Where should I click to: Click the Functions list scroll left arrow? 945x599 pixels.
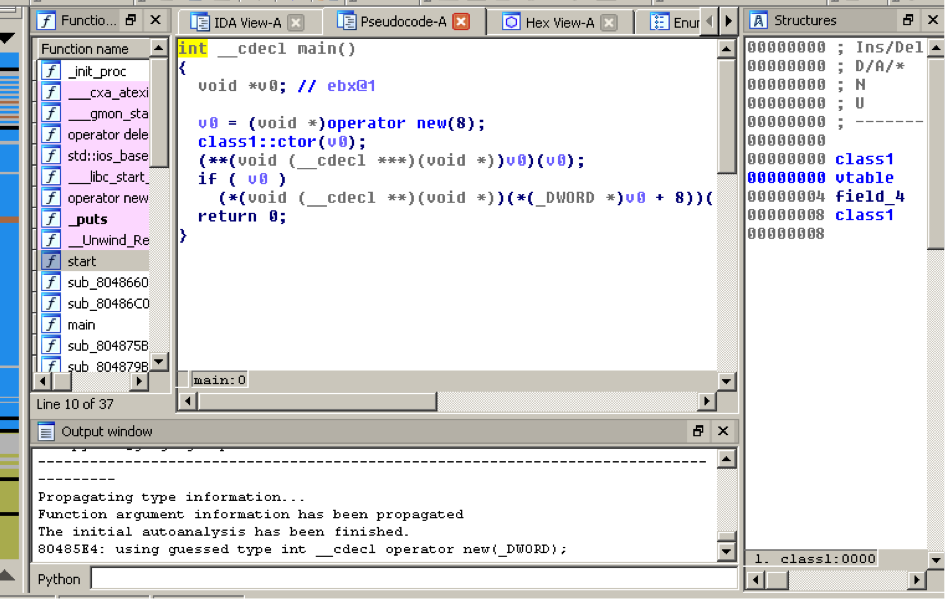tap(42, 381)
